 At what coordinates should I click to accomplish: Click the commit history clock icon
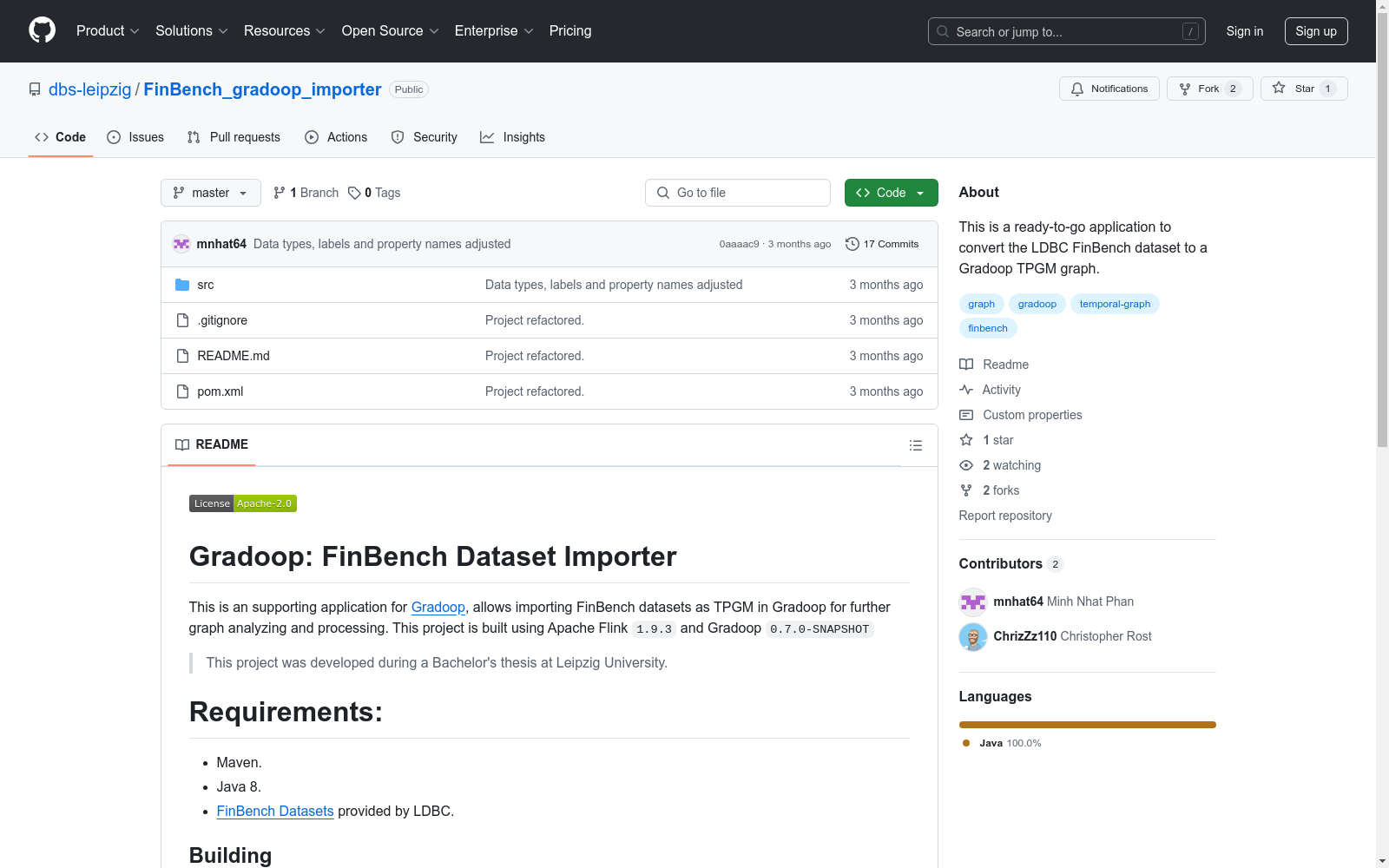tap(852, 244)
